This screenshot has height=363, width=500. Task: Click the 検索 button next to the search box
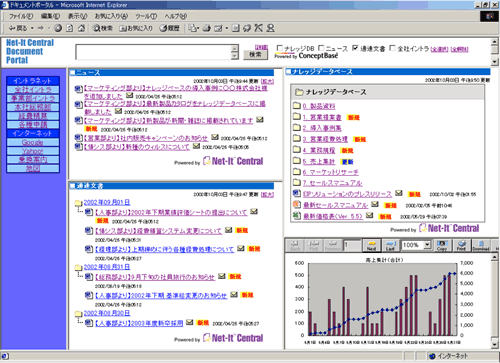255,54
